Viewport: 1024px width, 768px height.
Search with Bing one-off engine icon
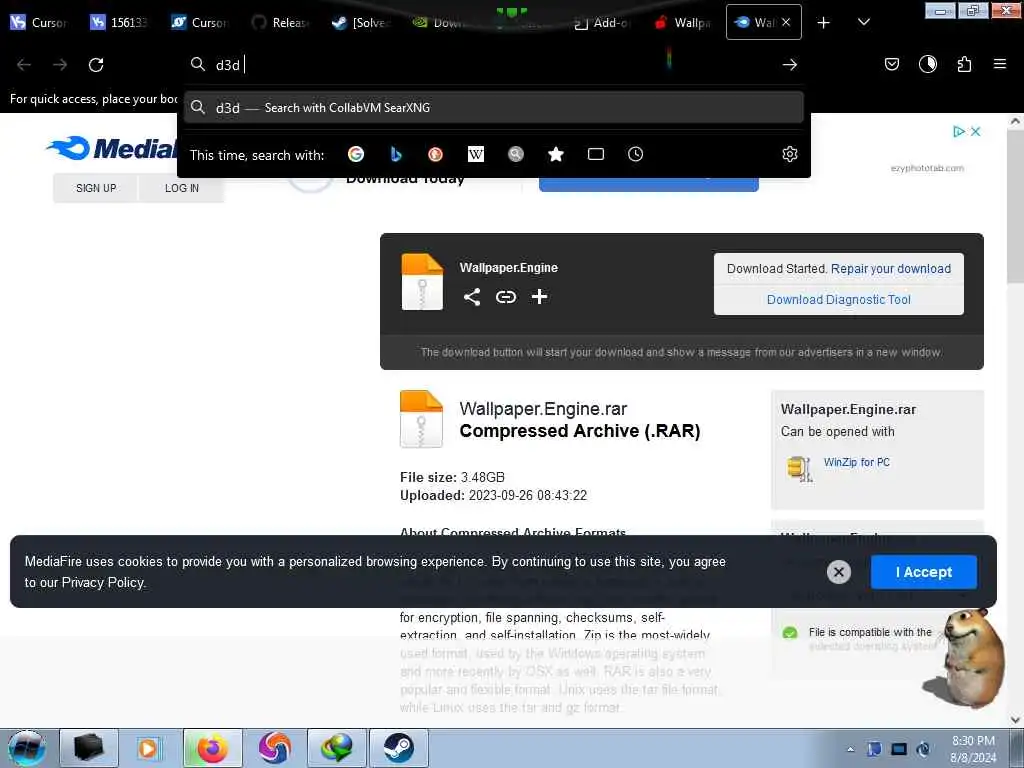(396, 154)
